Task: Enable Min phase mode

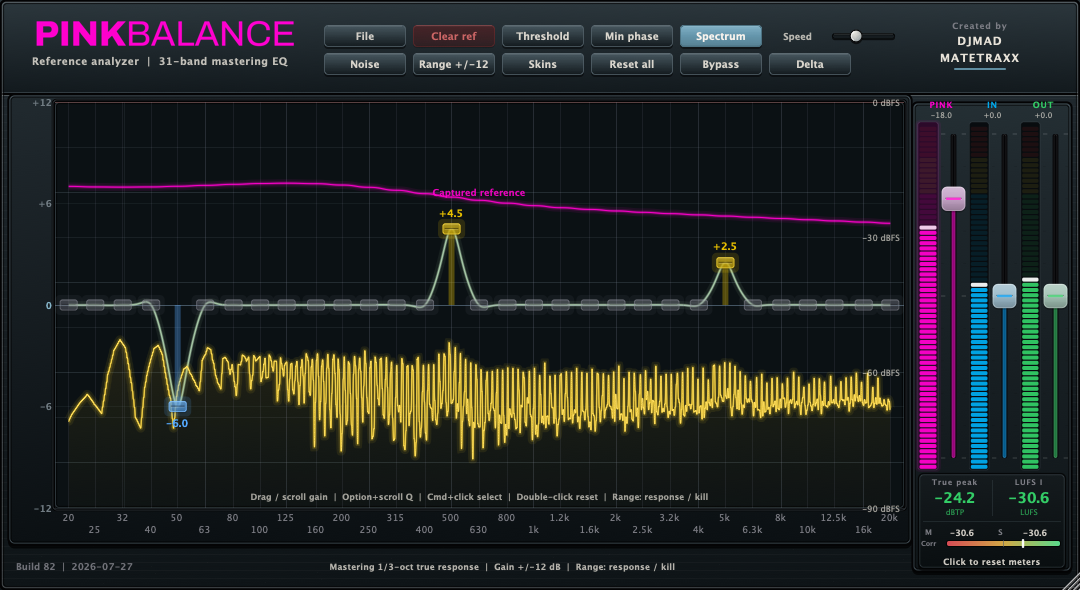Action: 631,36
